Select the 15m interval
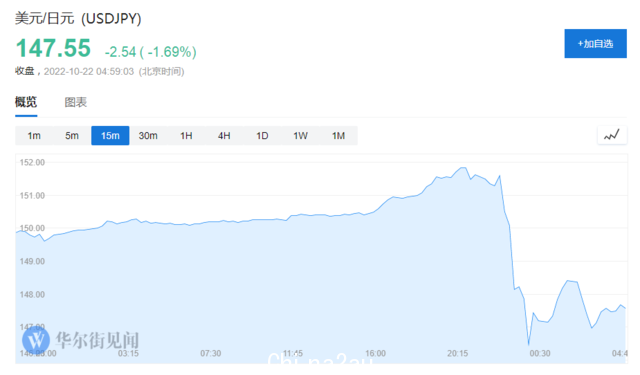The image size is (640, 375). tap(110, 135)
